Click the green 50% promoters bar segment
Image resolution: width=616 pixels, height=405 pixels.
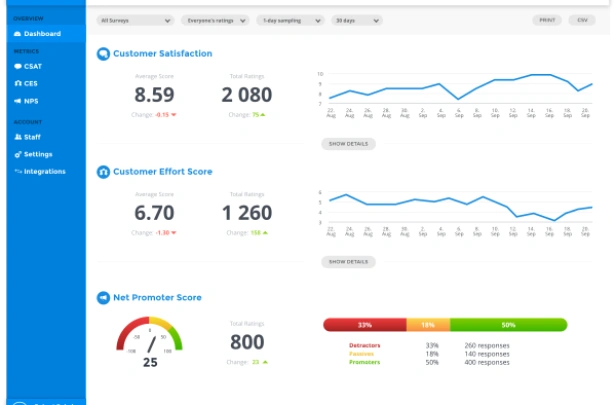(509, 325)
